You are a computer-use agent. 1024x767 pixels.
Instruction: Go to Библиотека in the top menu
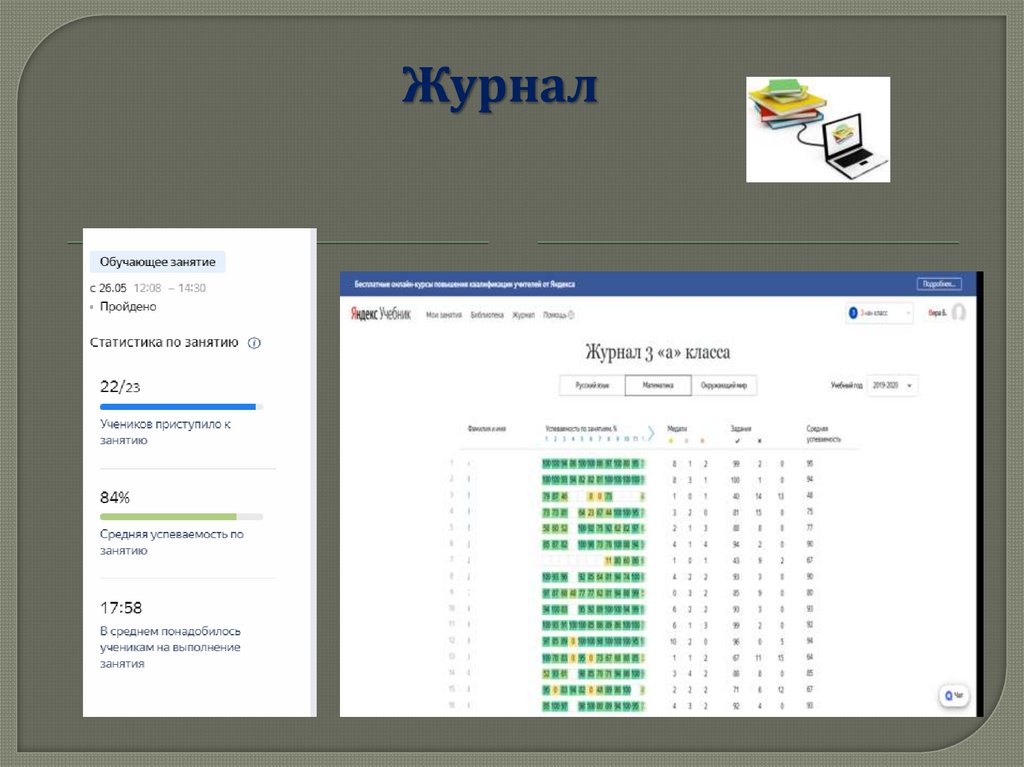(x=487, y=315)
